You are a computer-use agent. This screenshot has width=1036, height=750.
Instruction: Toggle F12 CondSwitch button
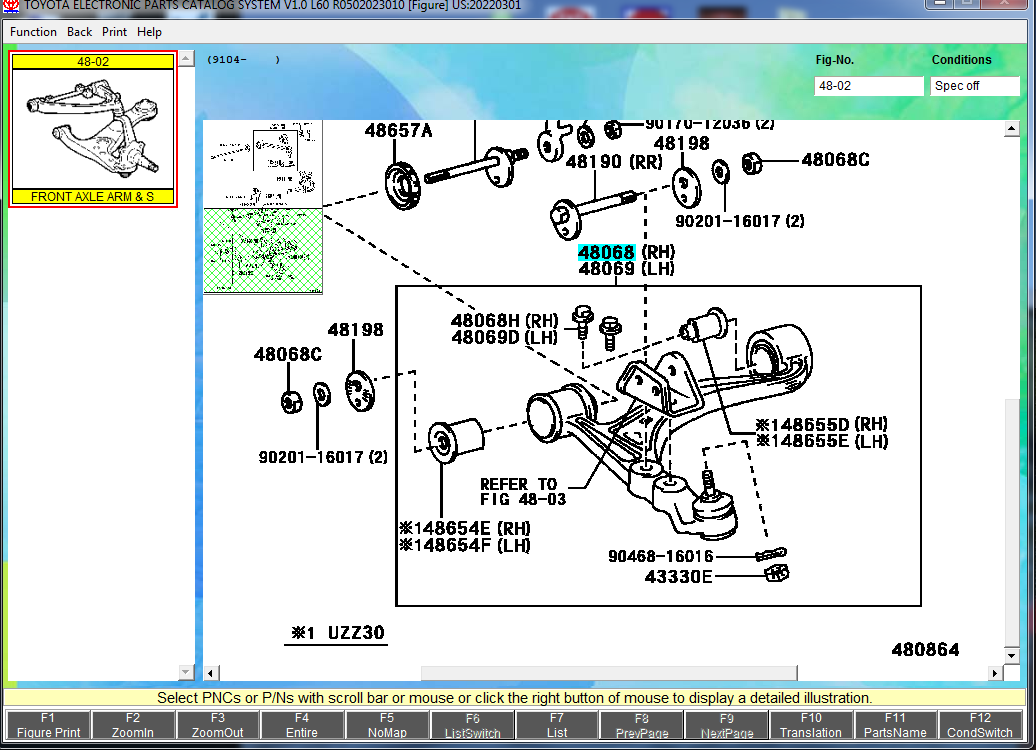coord(980,725)
